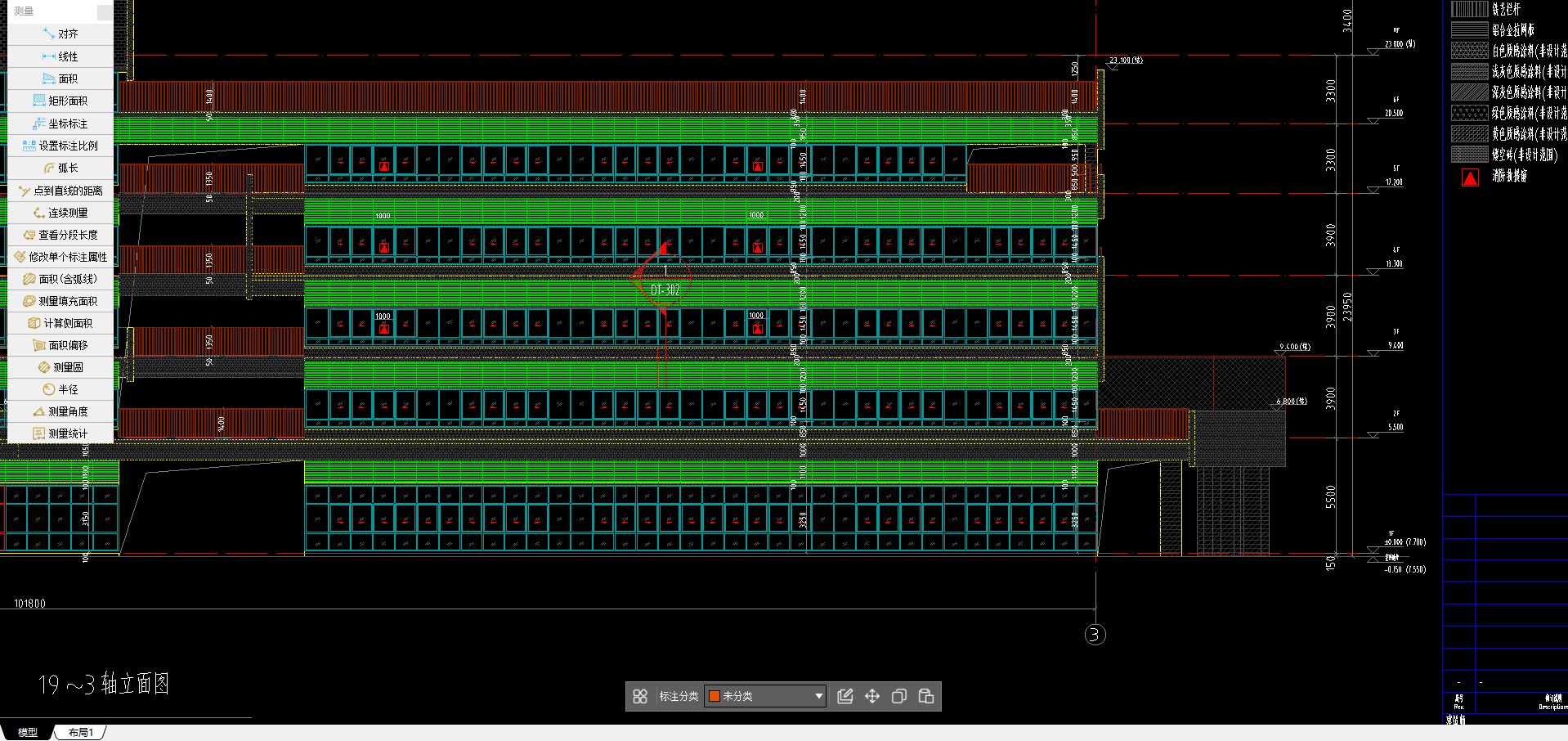Click hatch swatch beside 黄色质感涂料

tap(1469, 133)
